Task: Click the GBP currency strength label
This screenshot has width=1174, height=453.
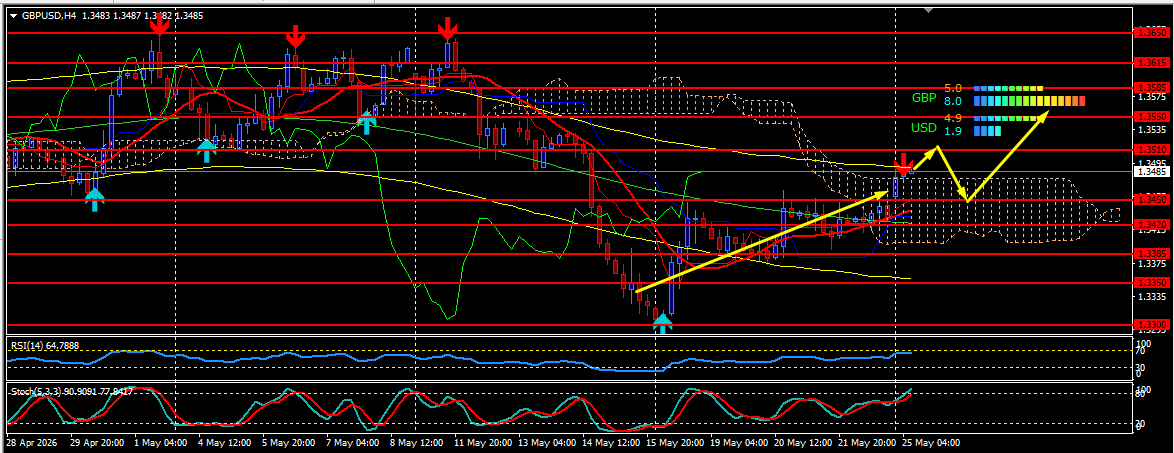Action: tap(924, 97)
